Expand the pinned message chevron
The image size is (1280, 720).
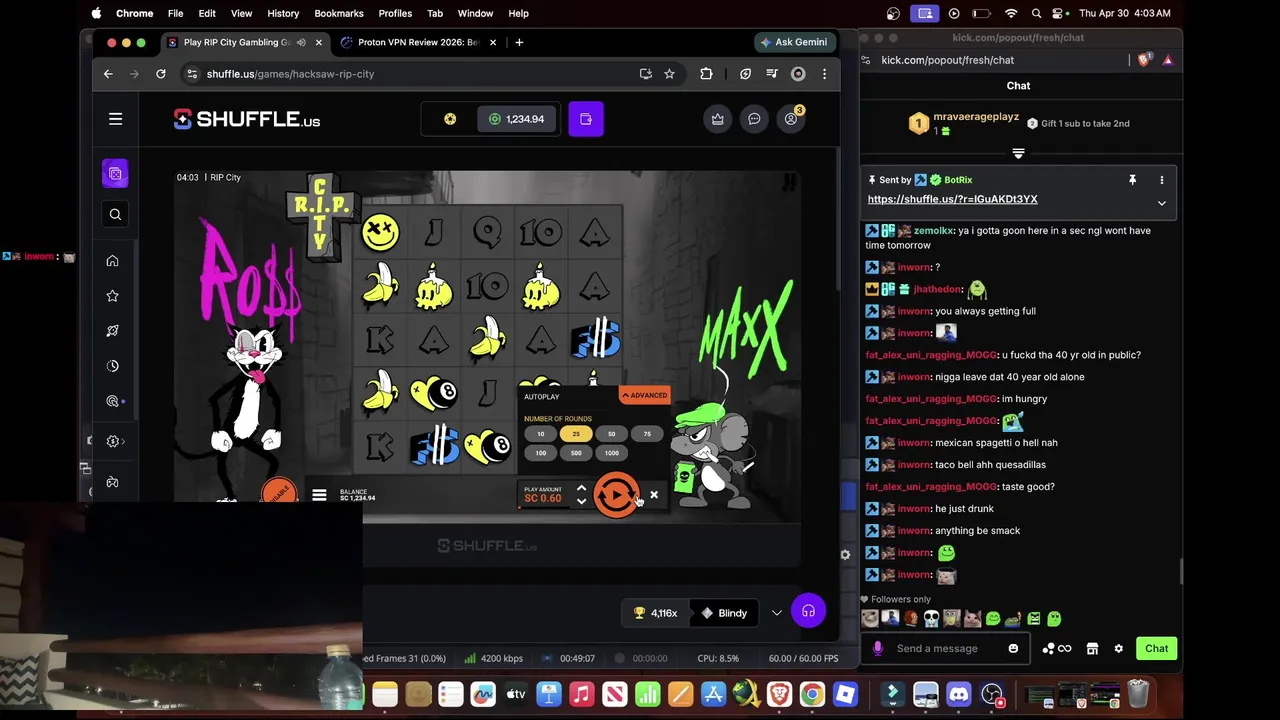(x=1162, y=203)
